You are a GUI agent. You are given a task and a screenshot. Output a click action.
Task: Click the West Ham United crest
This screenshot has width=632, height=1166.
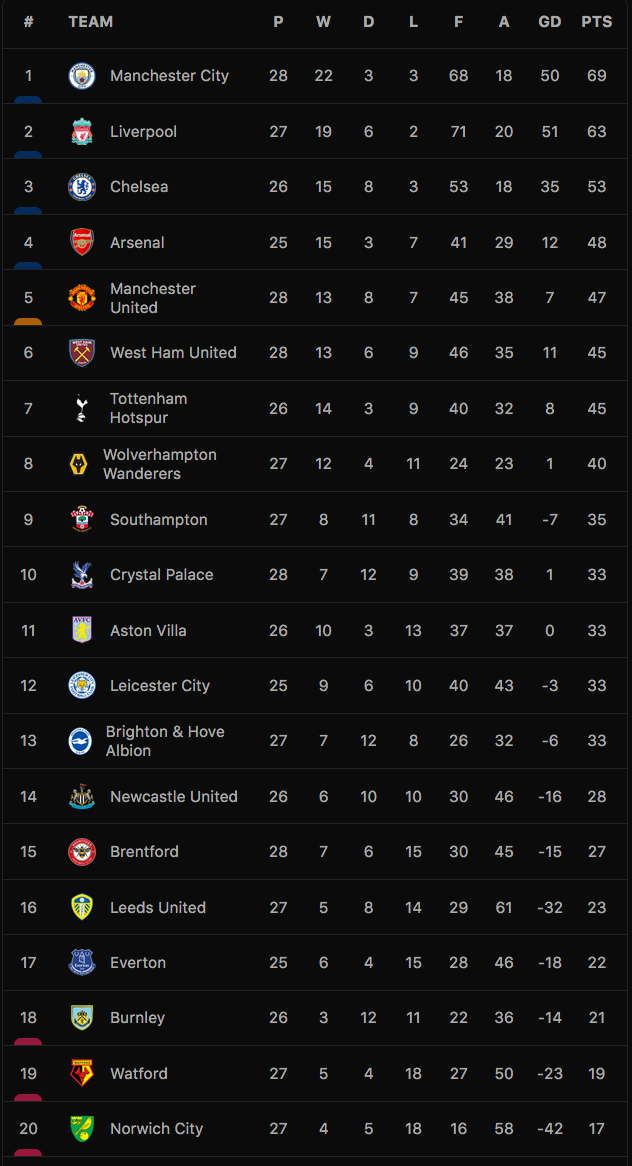(x=82, y=352)
